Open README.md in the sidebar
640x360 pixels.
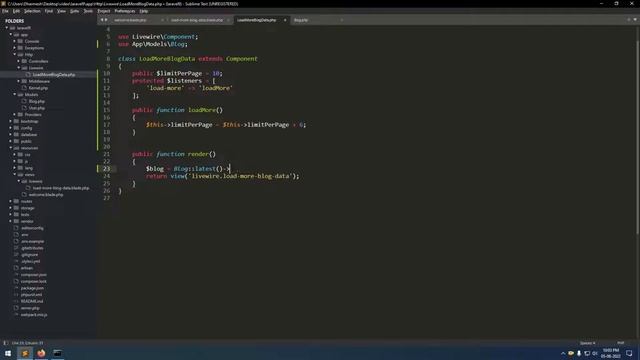[x=32, y=301]
